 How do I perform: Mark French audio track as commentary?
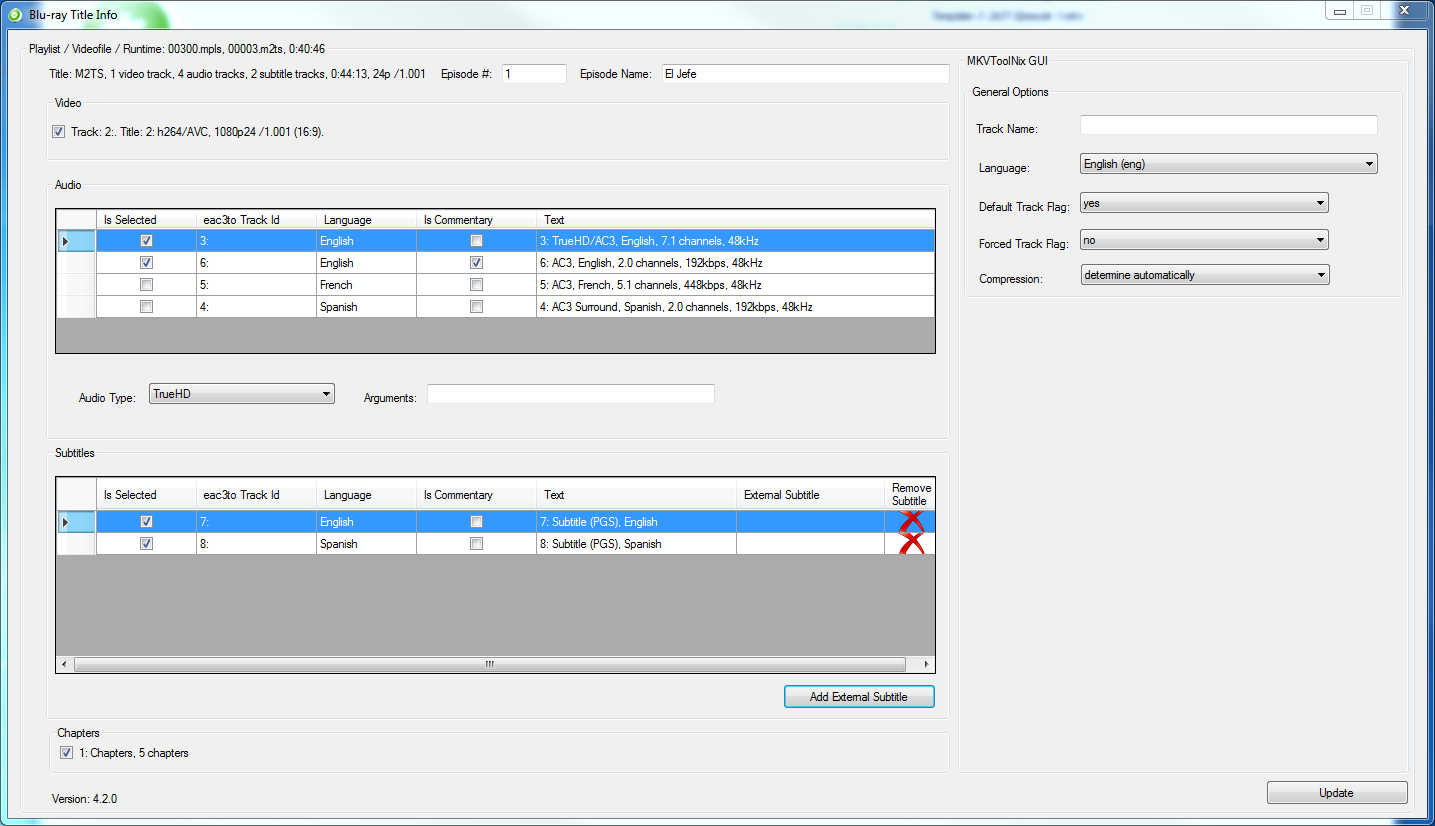[476, 285]
